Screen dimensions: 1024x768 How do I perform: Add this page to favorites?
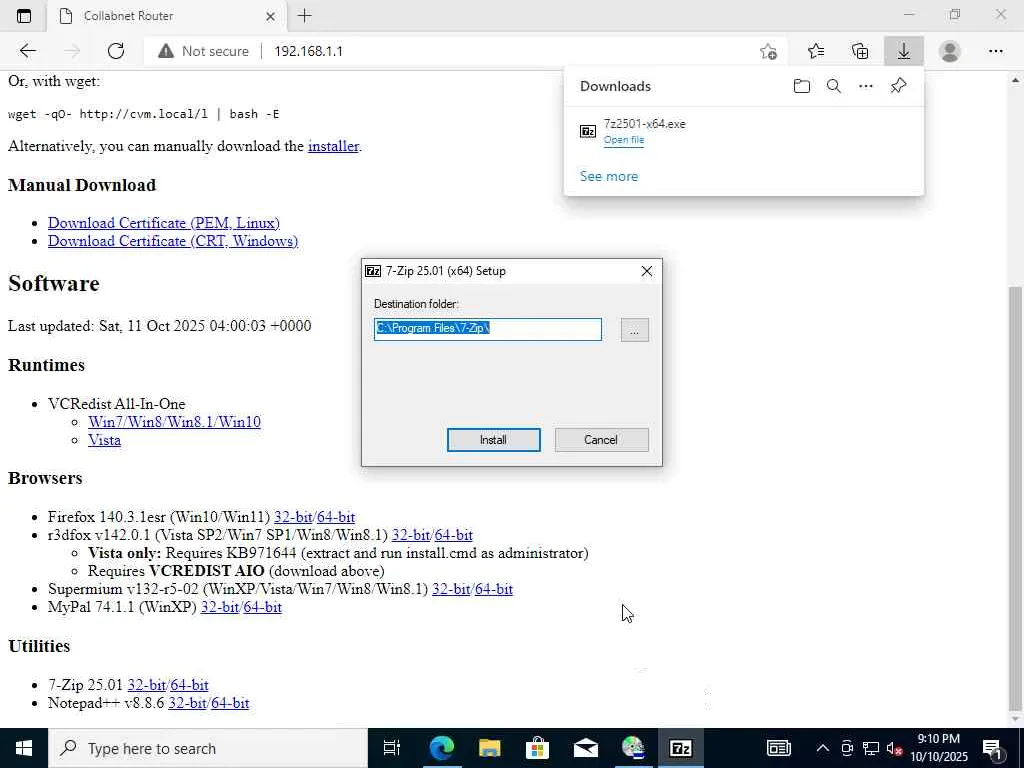coord(769,51)
